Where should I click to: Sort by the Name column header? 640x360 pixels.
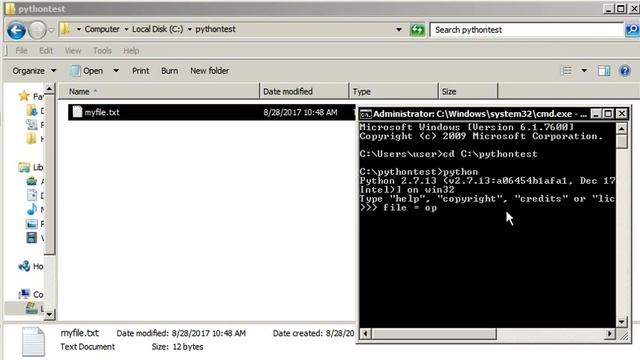click(159, 91)
